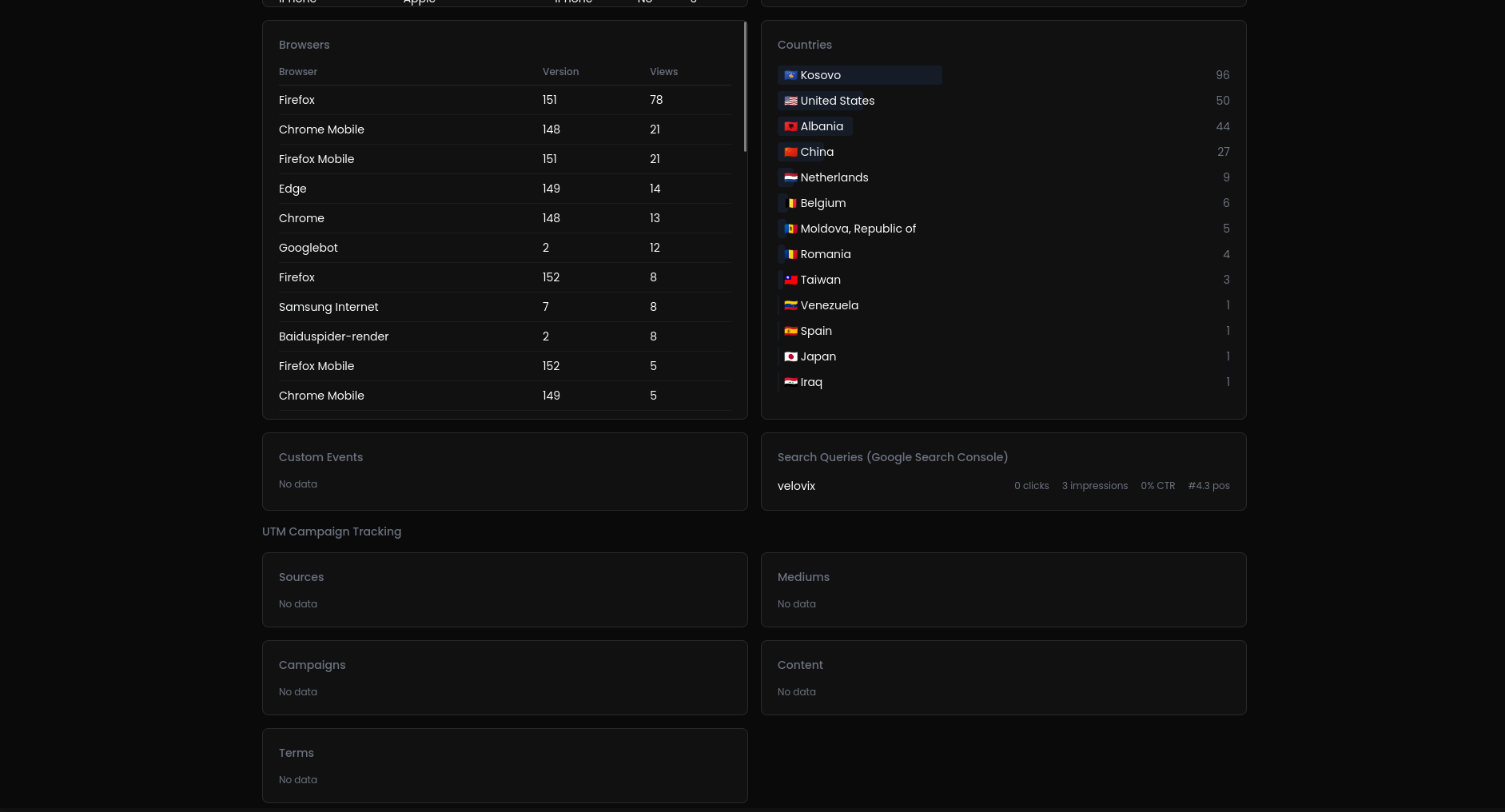
Task: Click the China flag icon
Action: coord(790,152)
